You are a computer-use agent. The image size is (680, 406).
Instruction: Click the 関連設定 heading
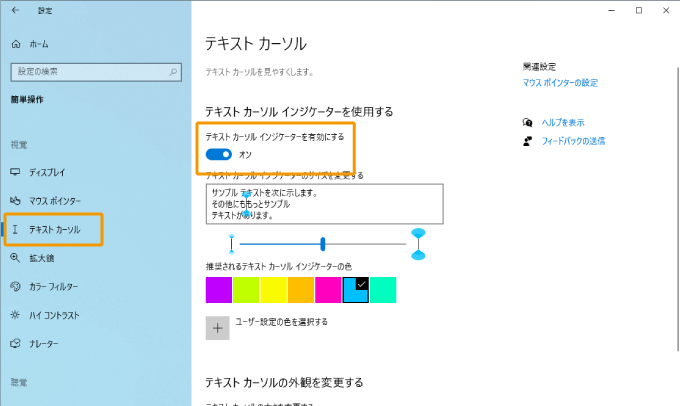tap(539, 67)
